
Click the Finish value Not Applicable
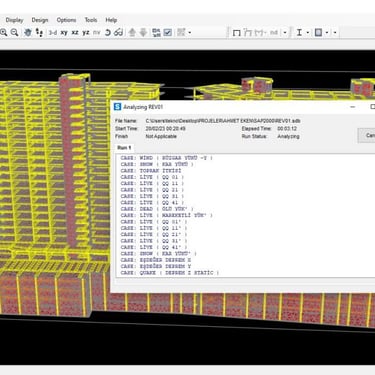click(x=161, y=136)
